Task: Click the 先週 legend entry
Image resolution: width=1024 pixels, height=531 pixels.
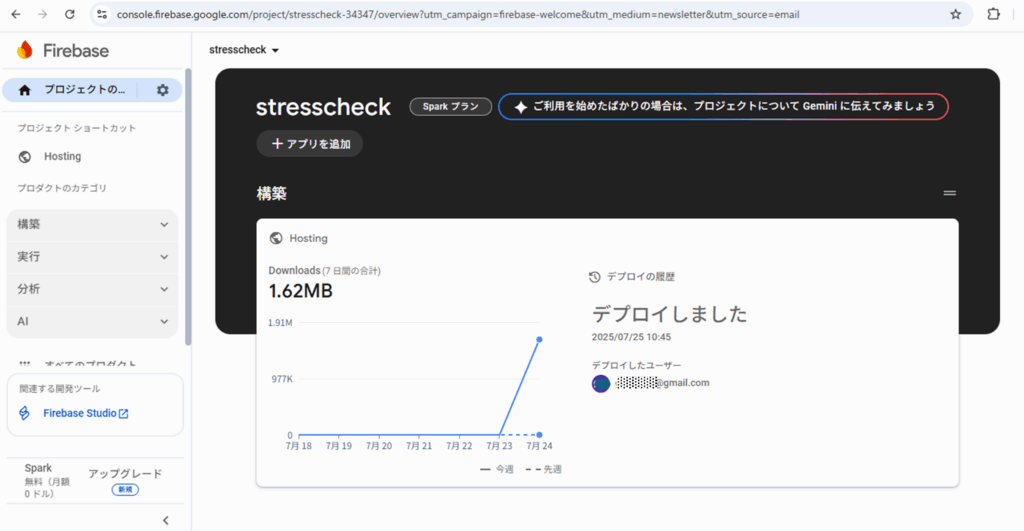Action: (544, 470)
